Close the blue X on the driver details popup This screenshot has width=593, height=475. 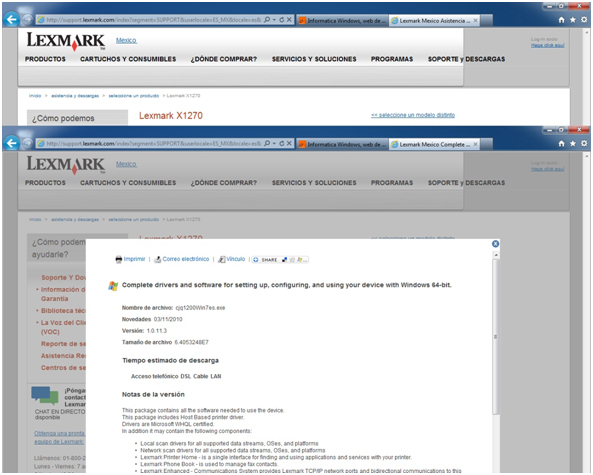click(495, 244)
